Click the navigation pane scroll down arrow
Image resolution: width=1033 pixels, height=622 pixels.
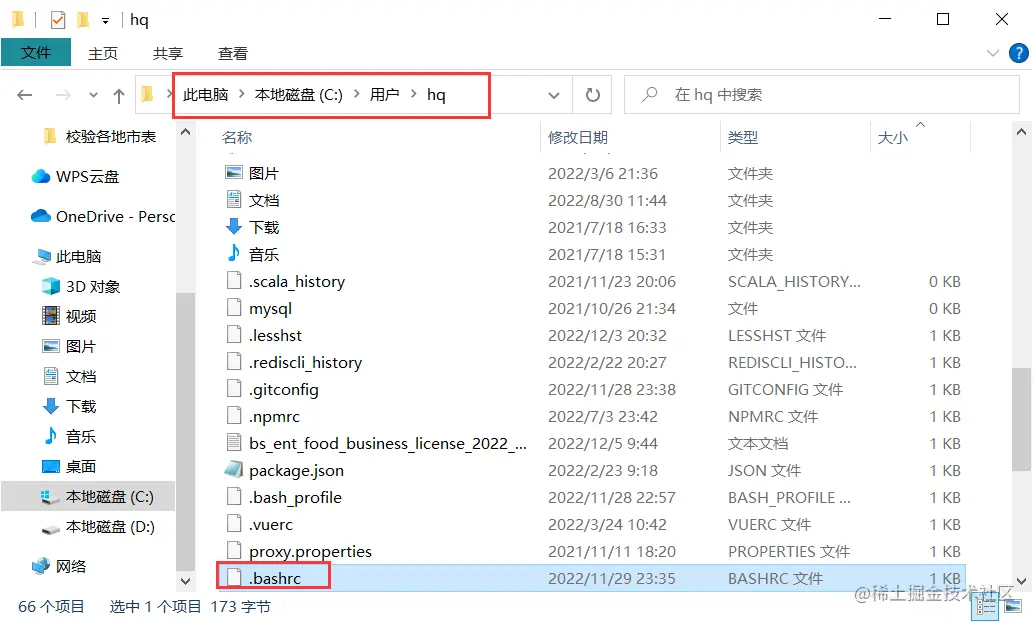coord(186,581)
